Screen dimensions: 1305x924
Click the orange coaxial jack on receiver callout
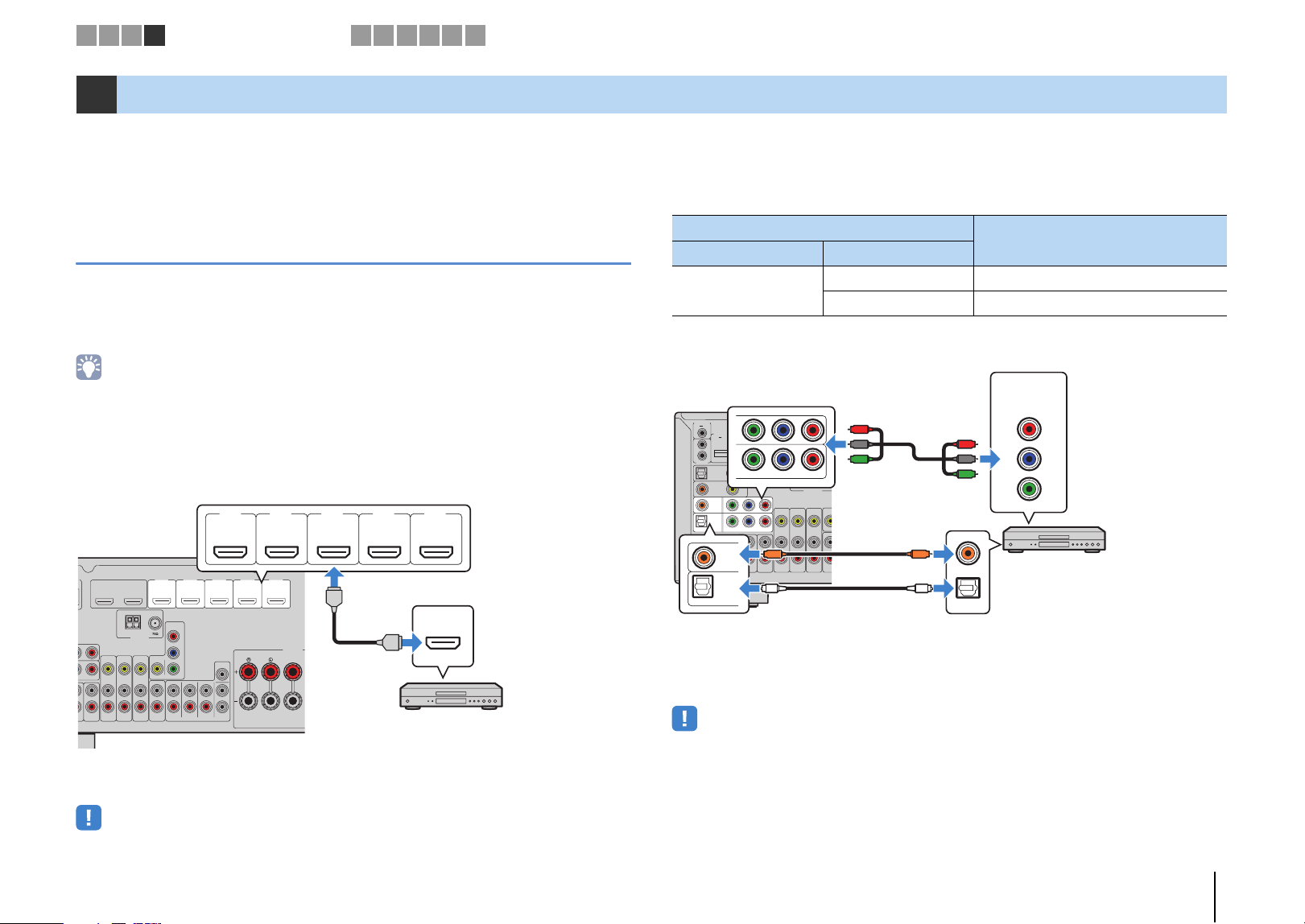tap(704, 555)
